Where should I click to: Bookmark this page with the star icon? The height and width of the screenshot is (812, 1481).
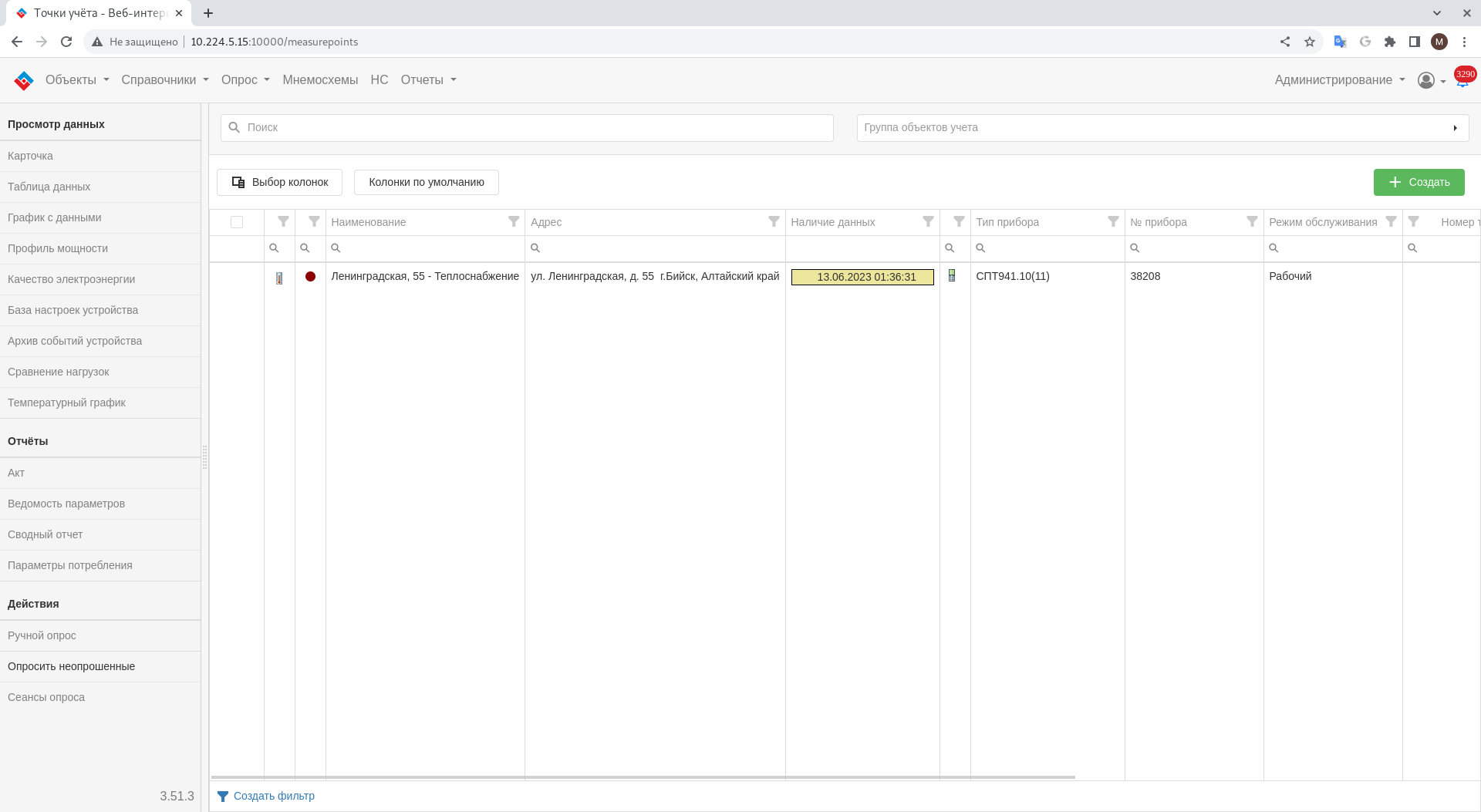click(1310, 42)
